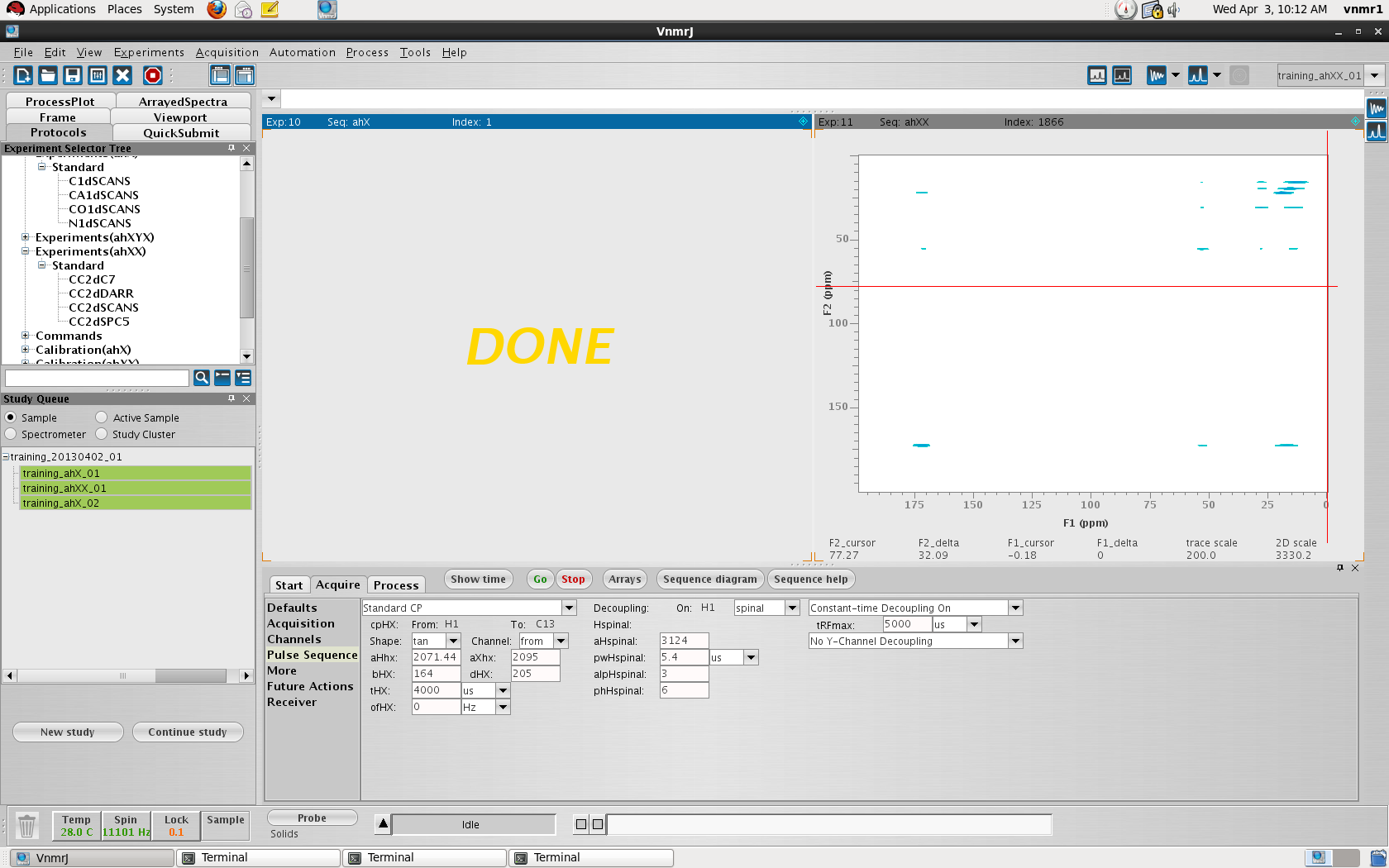Click the magnifier search icon in selector panel
The image size is (1389, 868).
pos(201,378)
